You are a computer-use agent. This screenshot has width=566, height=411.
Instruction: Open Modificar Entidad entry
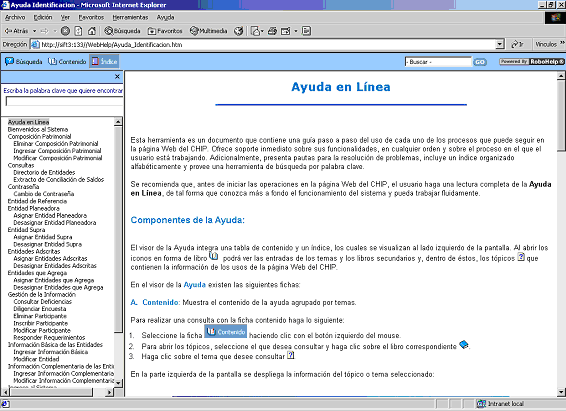coord(36,359)
